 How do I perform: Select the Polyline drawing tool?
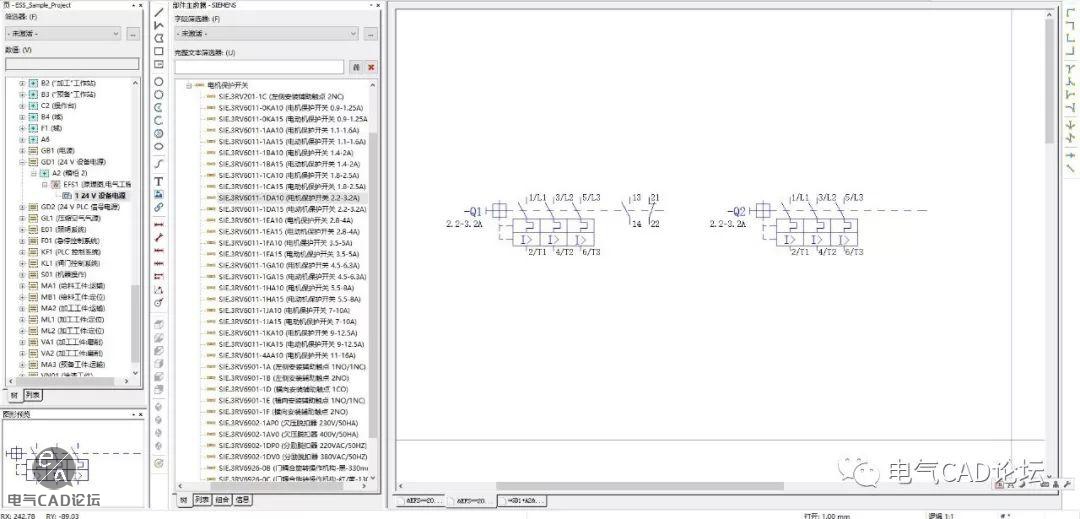point(158,25)
